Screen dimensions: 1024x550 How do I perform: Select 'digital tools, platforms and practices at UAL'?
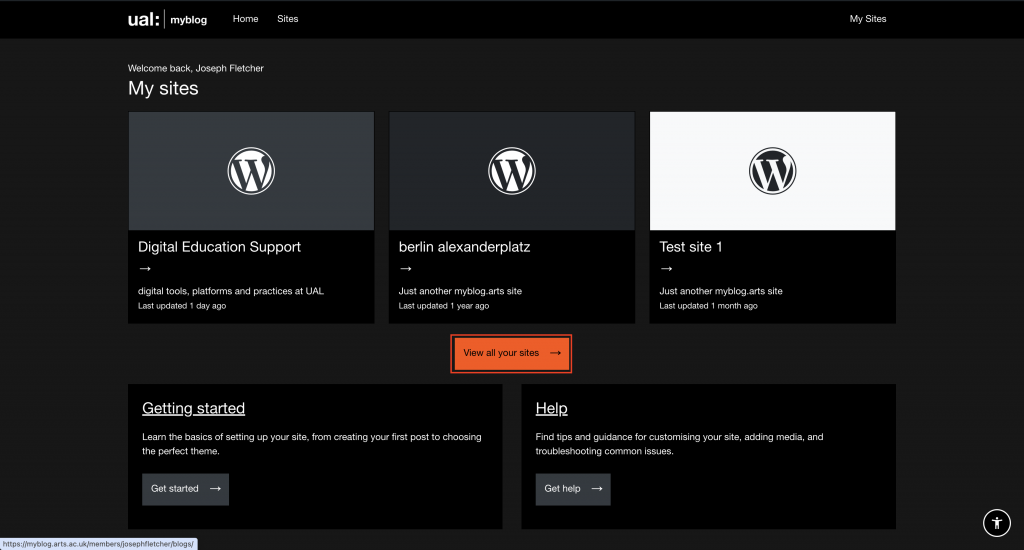(x=231, y=291)
